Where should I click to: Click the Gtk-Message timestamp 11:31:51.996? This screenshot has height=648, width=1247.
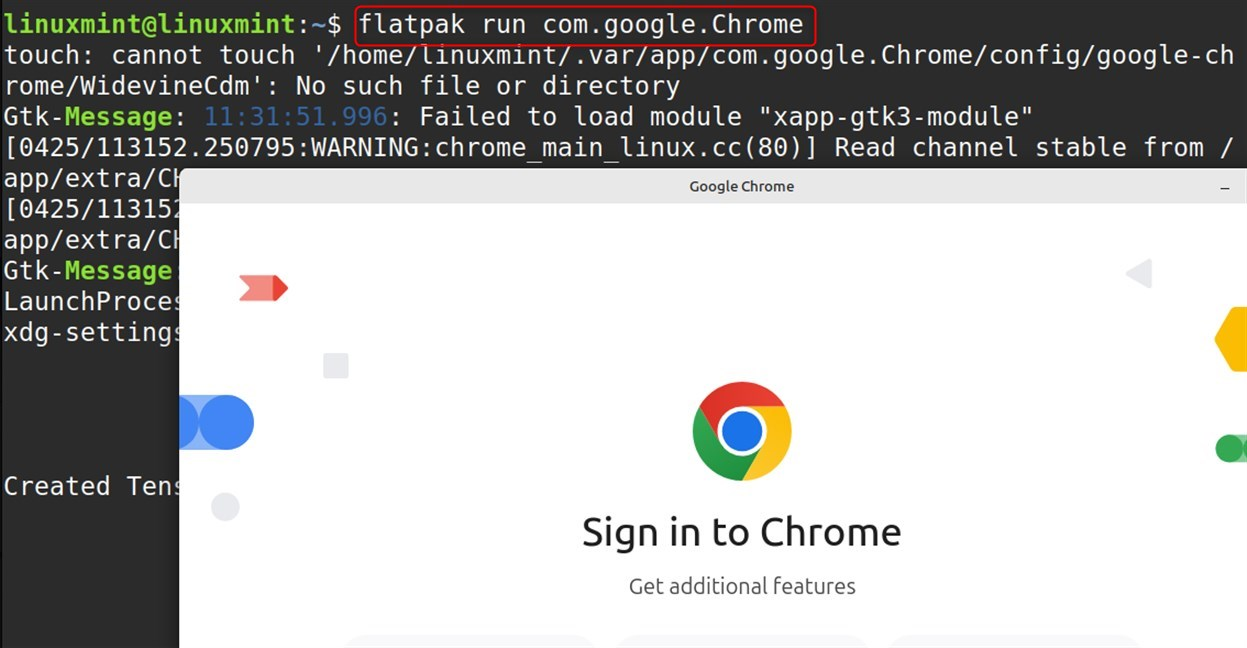pos(296,117)
